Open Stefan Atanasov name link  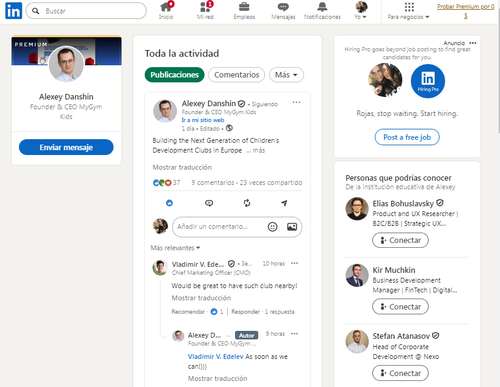(x=401, y=336)
